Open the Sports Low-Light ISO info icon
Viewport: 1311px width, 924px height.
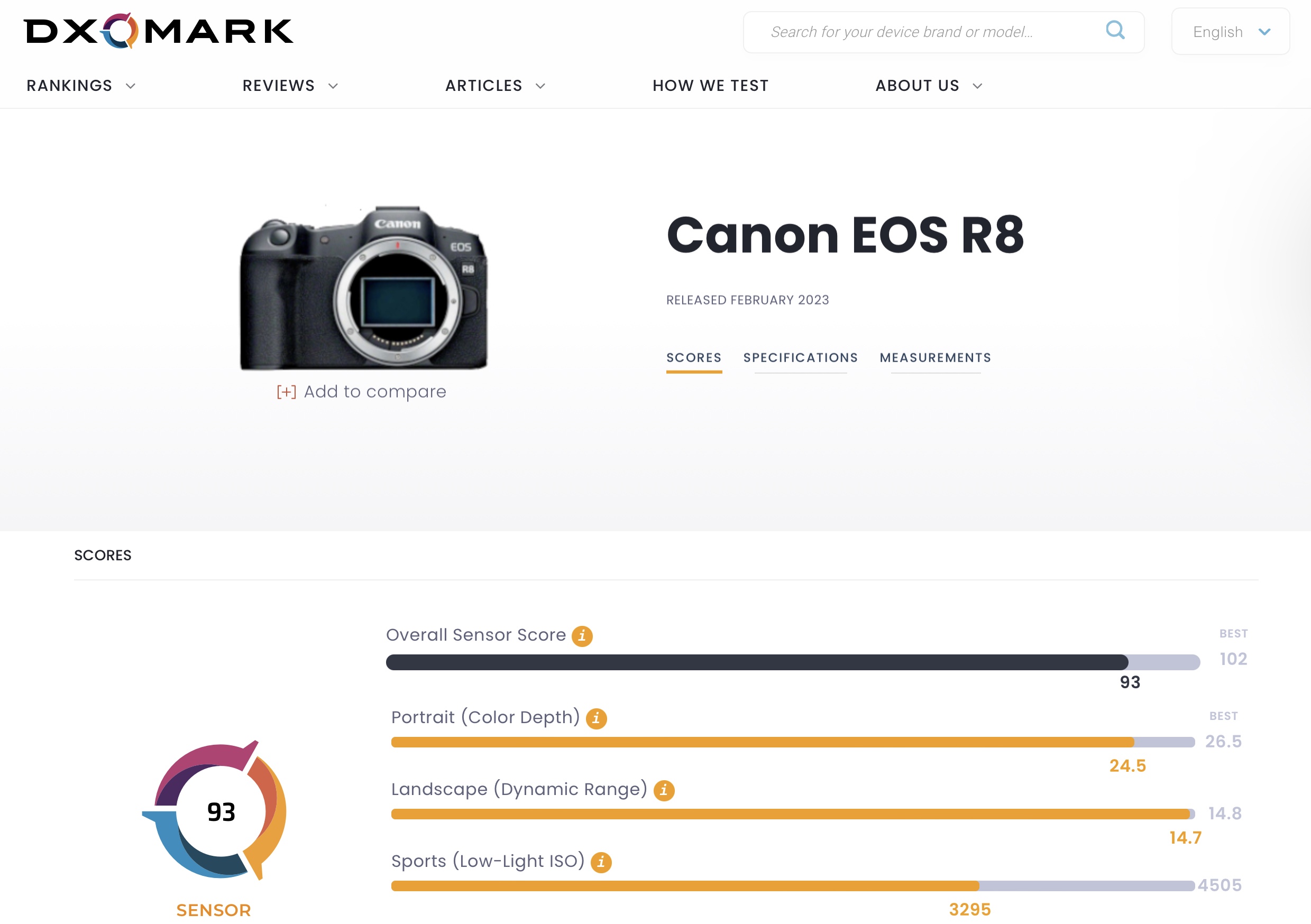coord(602,862)
